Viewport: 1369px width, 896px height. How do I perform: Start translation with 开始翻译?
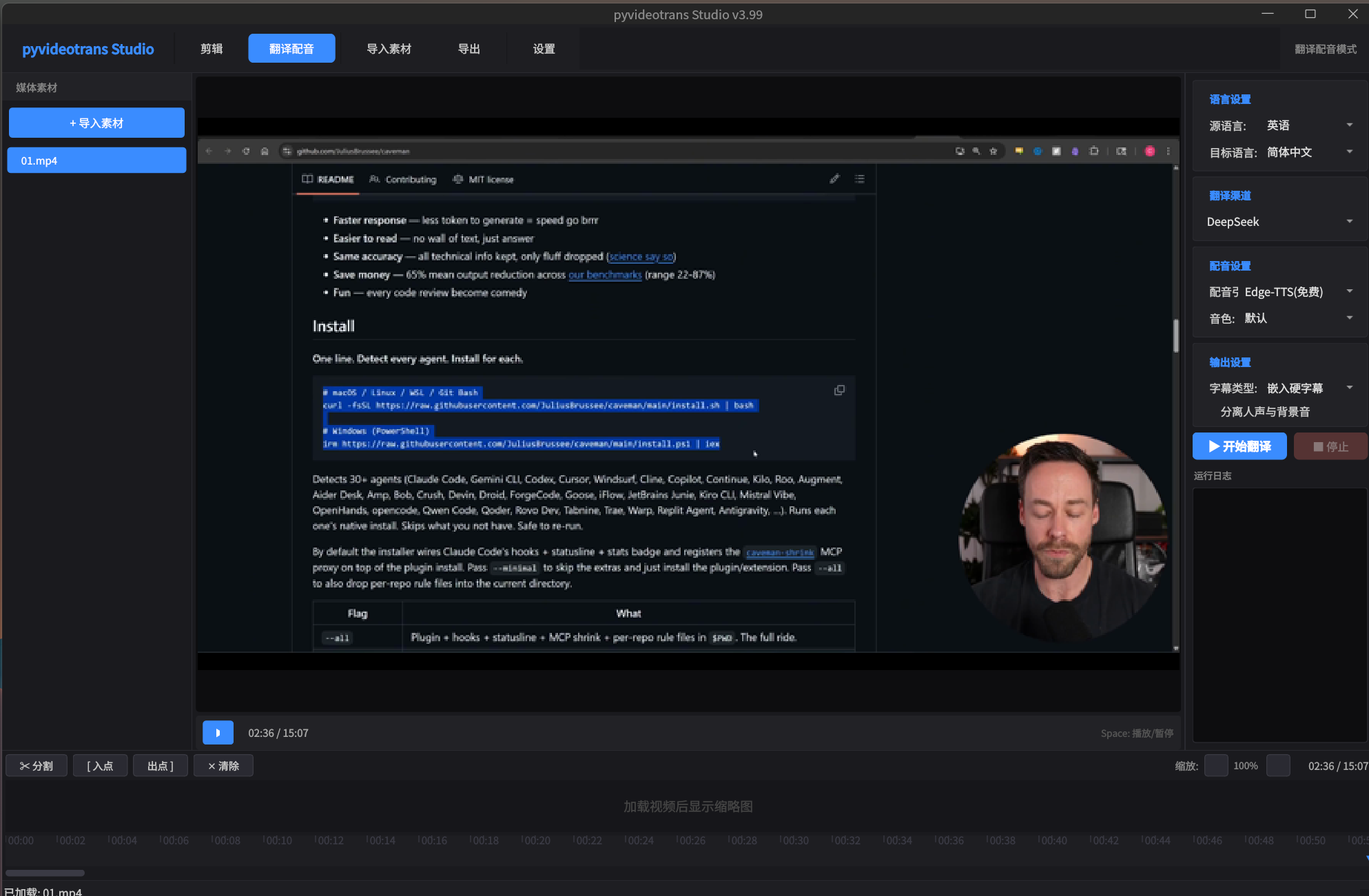(1239, 446)
